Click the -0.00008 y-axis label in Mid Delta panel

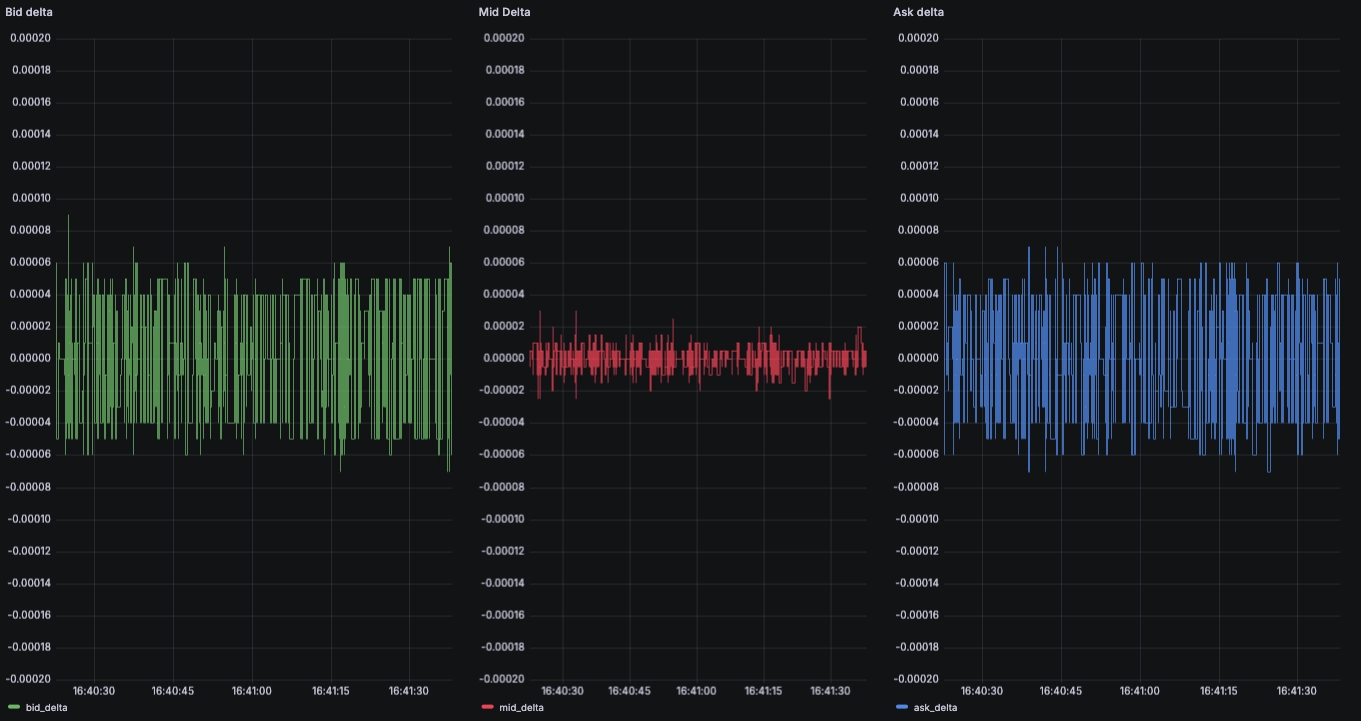point(503,487)
